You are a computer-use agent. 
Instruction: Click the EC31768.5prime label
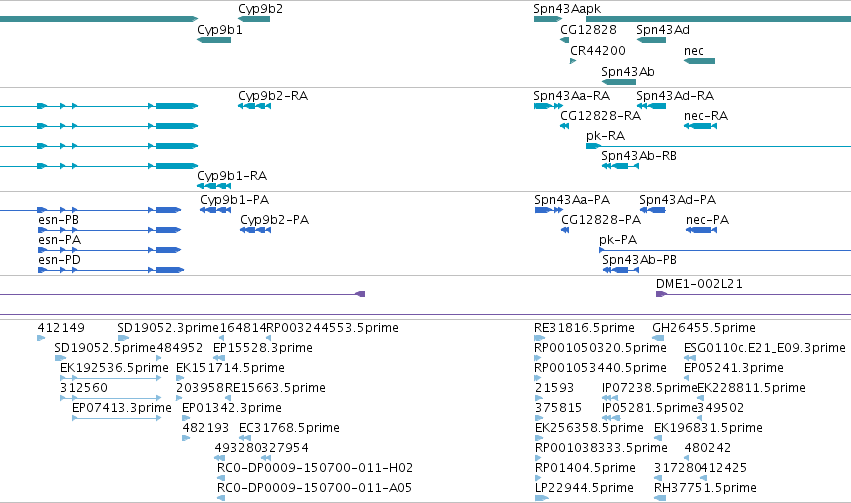(289, 428)
